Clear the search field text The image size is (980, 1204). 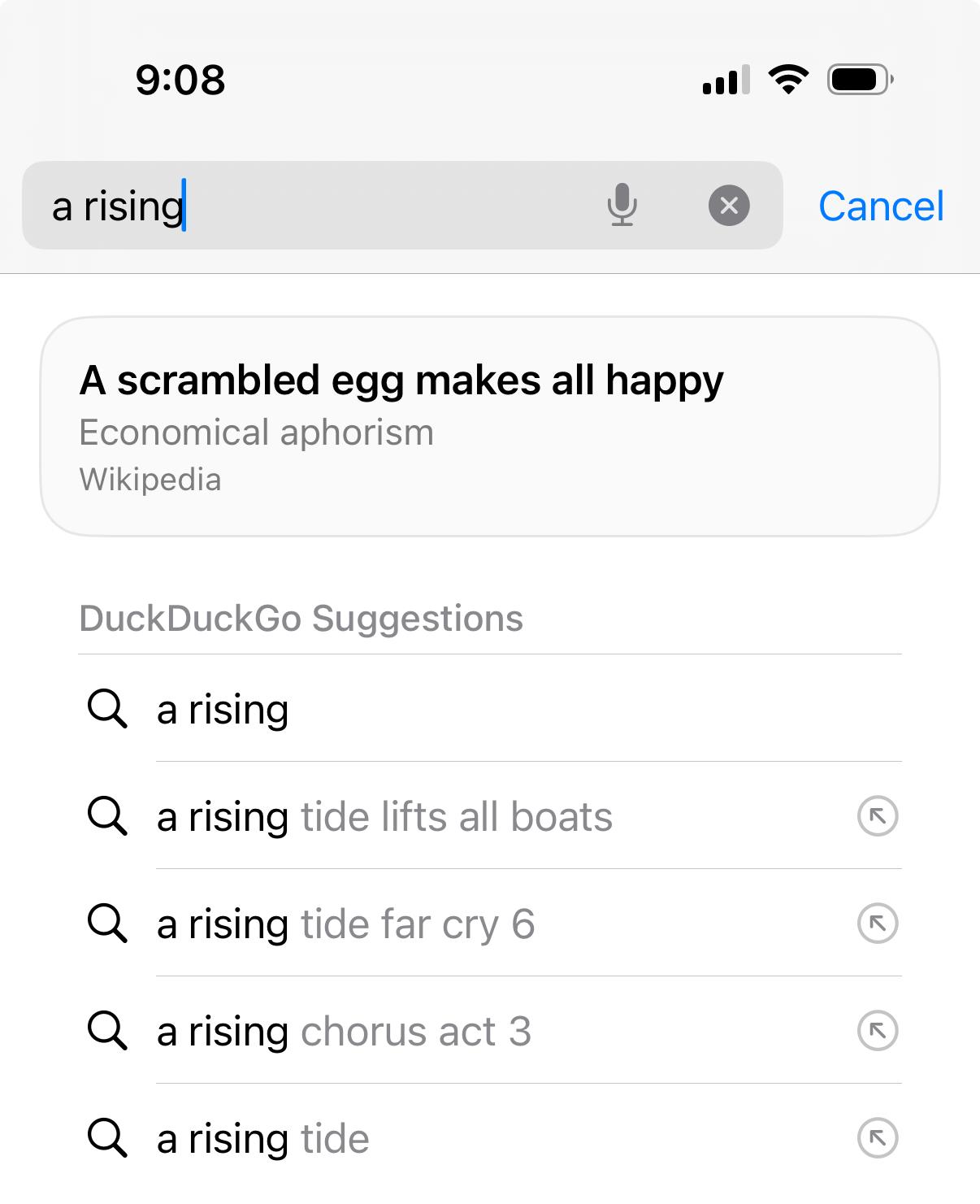[x=729, y=205]
